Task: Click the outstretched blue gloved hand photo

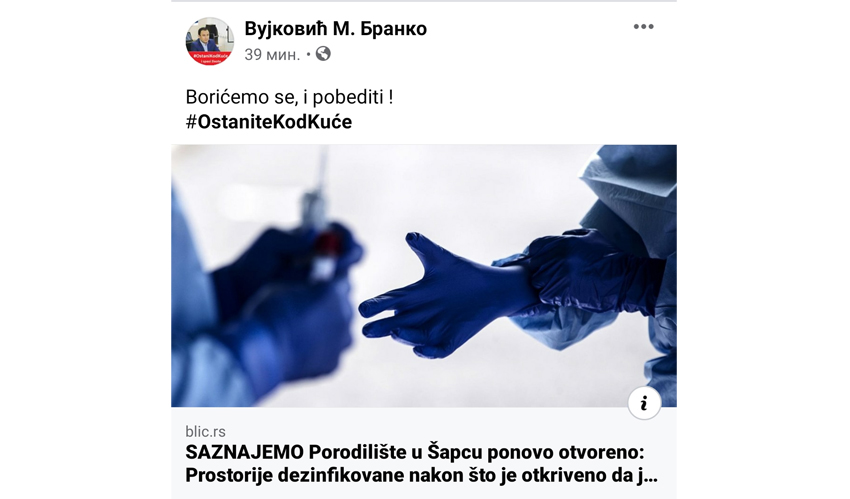Action: (445, 295)
